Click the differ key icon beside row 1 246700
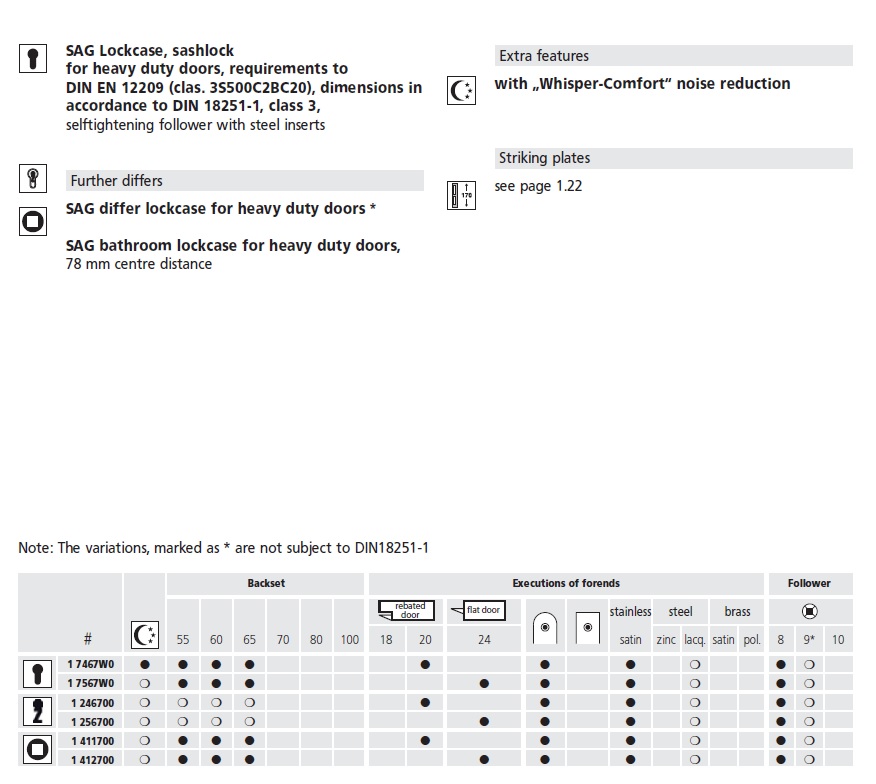The image size is (876, 784). click(37, 712)
